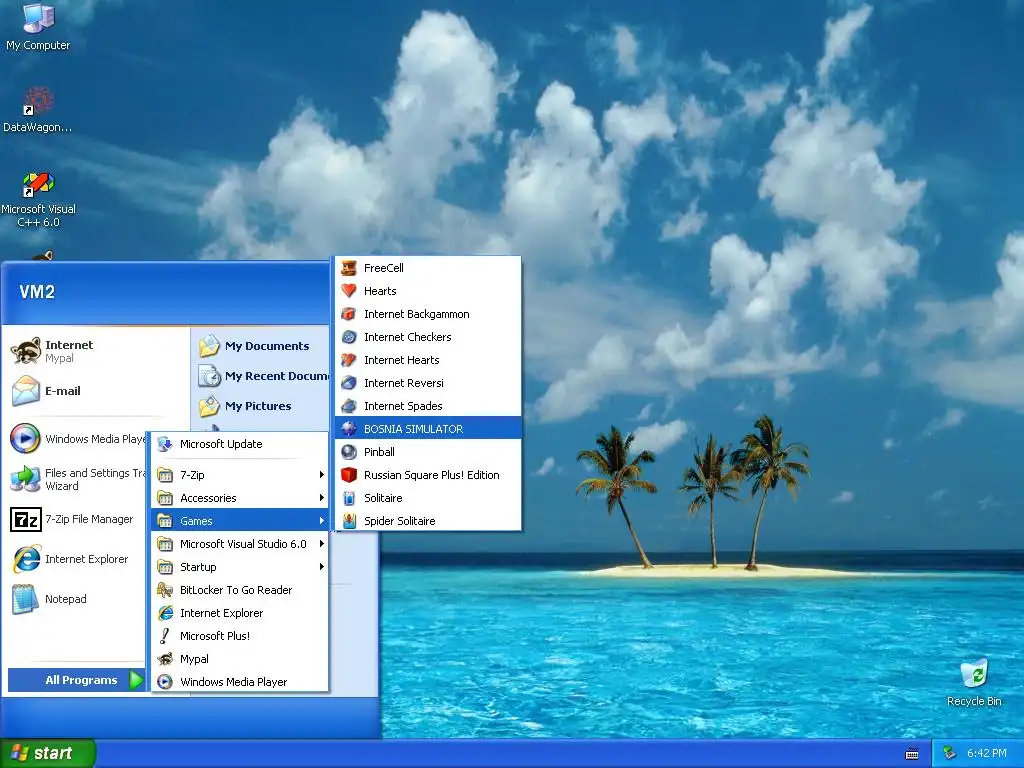Expand the Games submenu arrow
The width and height of the screenshot is (1024, 768).
(321, 520)
